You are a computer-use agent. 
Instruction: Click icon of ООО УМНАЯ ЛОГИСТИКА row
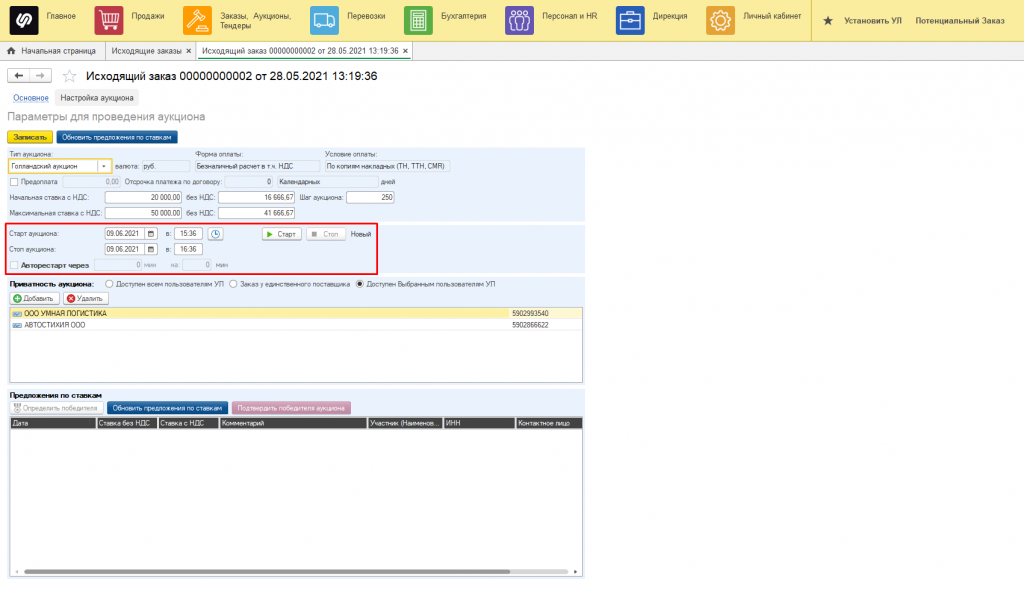click(17, 314)
